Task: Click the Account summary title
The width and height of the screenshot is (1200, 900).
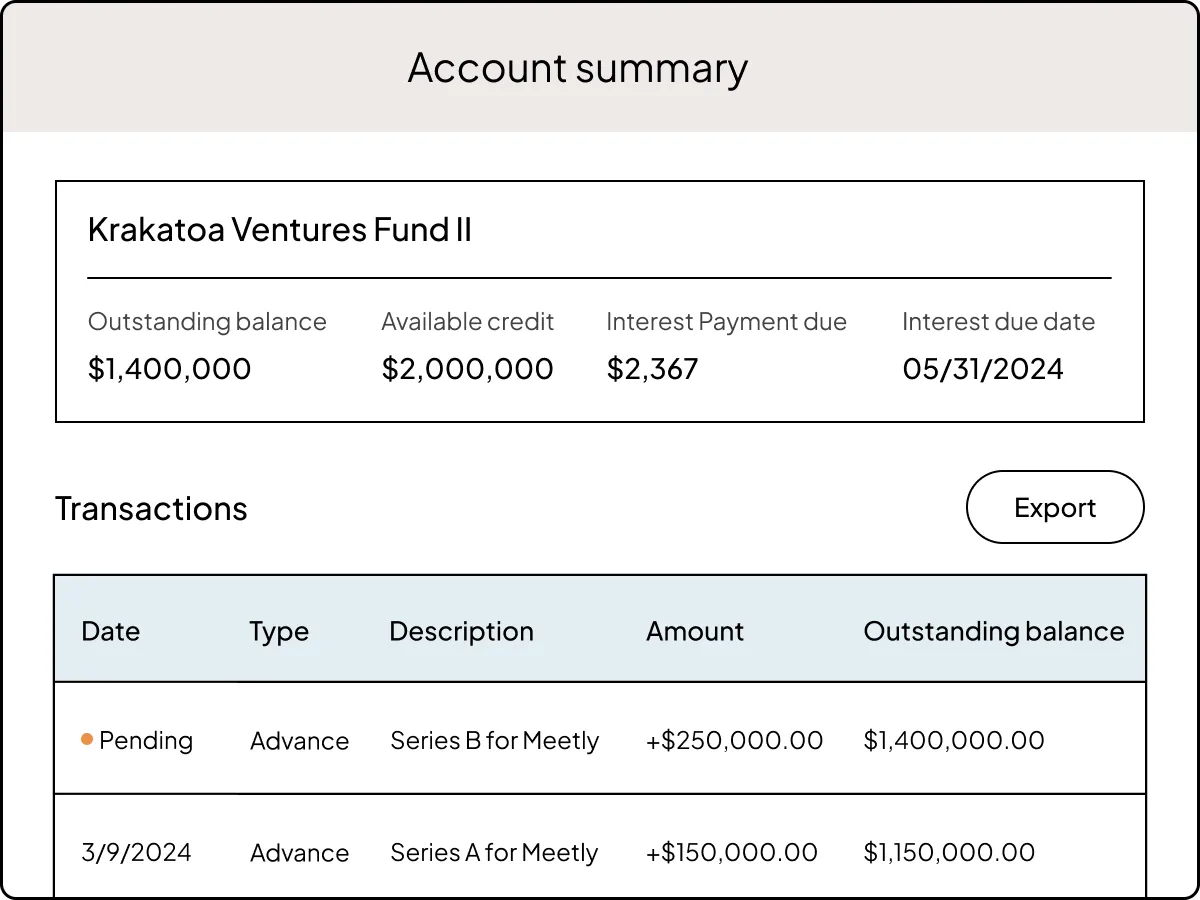Action: pyautogui.click(x=576, y=67)
